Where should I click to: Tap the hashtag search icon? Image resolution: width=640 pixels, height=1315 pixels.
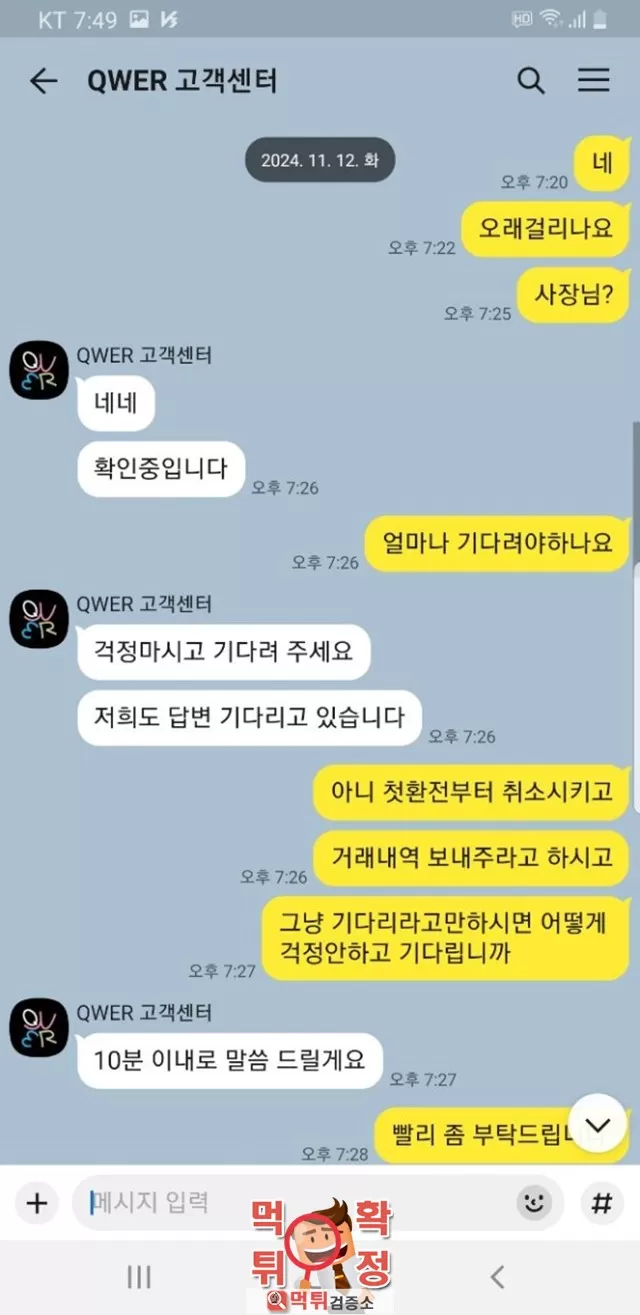601,1202
